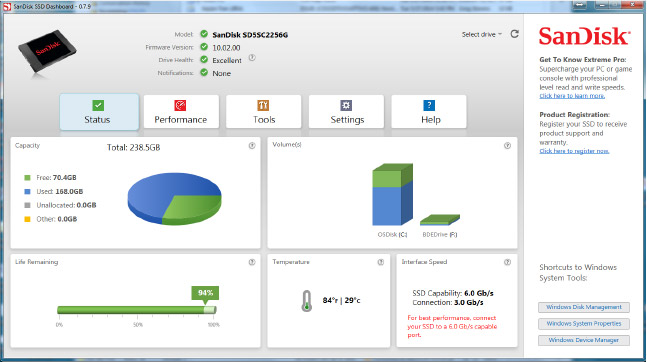
Task: Click the Temperature panel help icon
Action: point(381,262)
